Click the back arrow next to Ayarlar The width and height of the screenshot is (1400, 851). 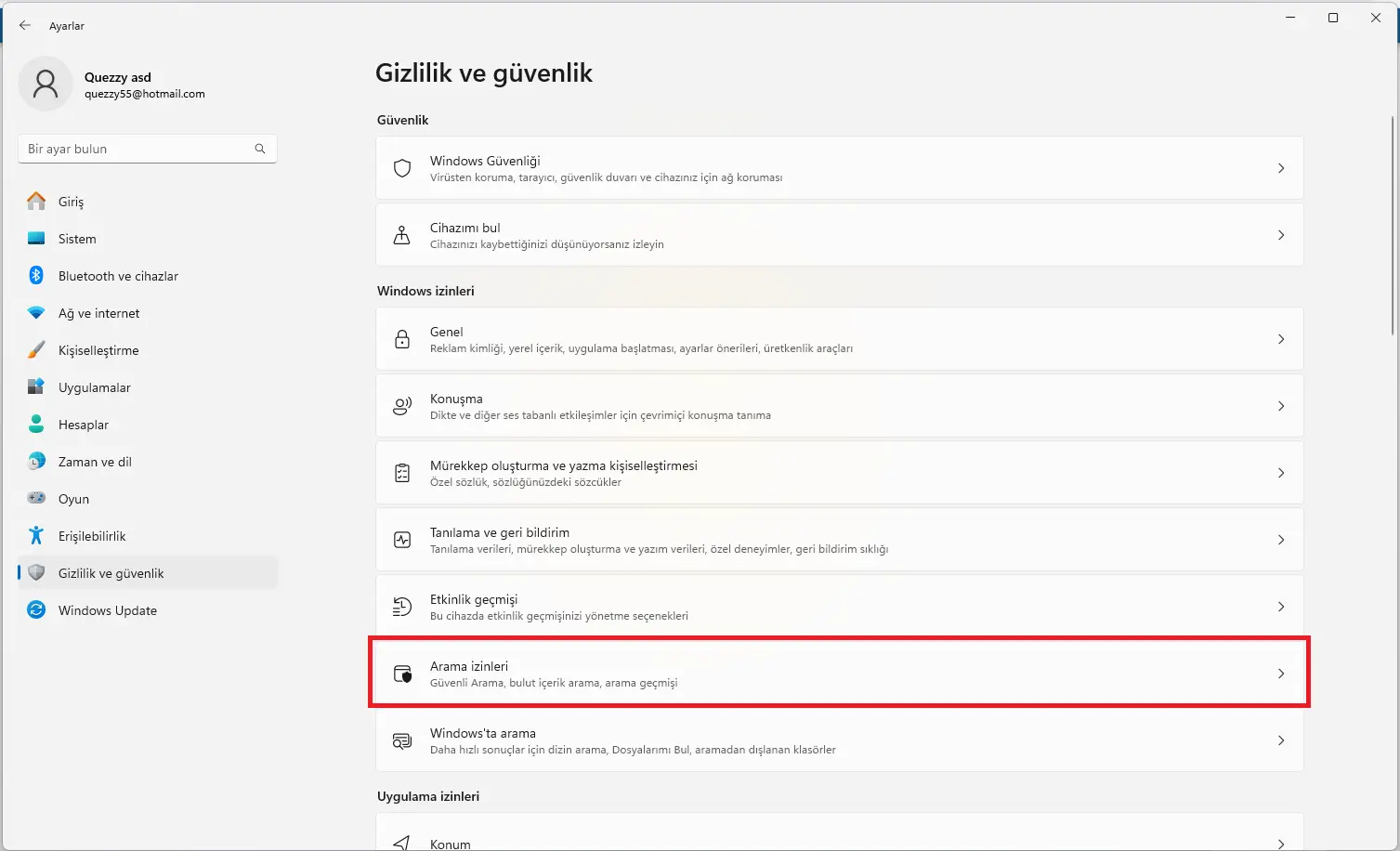coord(25,25)
